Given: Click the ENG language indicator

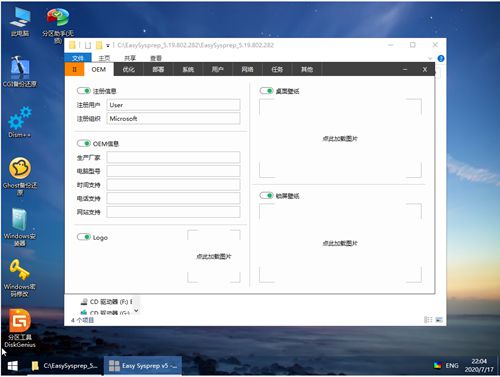Looking at the screenshot, I should point(452,366).
